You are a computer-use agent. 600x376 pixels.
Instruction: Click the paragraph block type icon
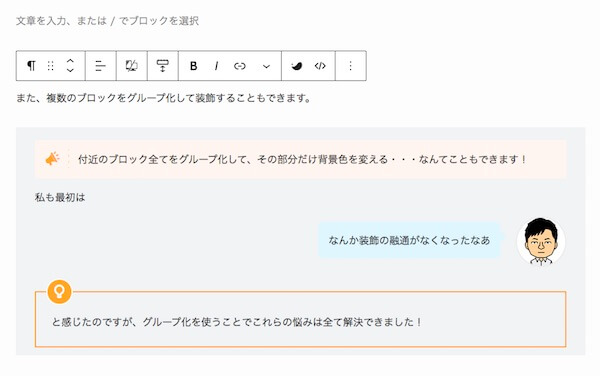click(31, 66)
